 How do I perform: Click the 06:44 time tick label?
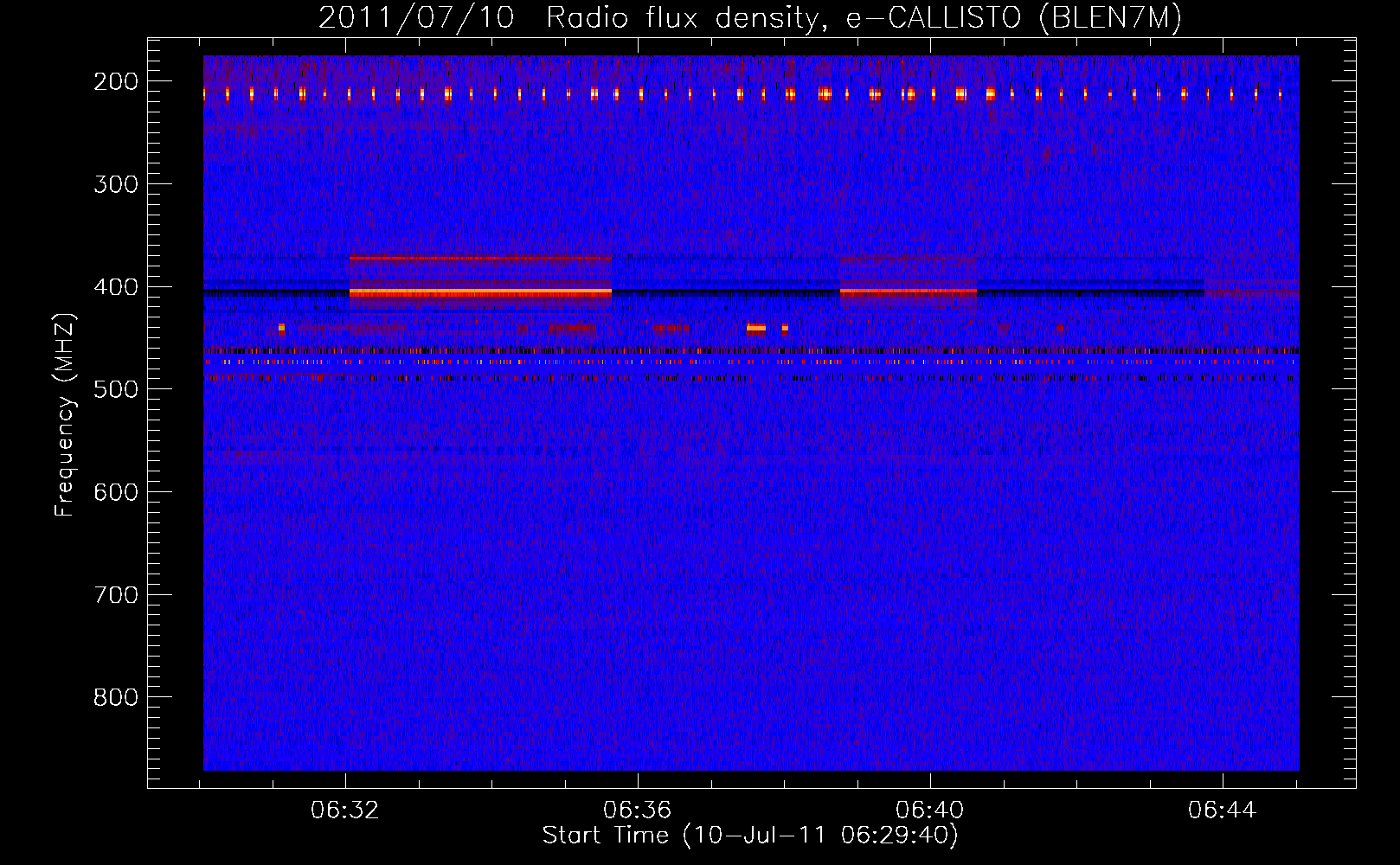[1223, 811]
